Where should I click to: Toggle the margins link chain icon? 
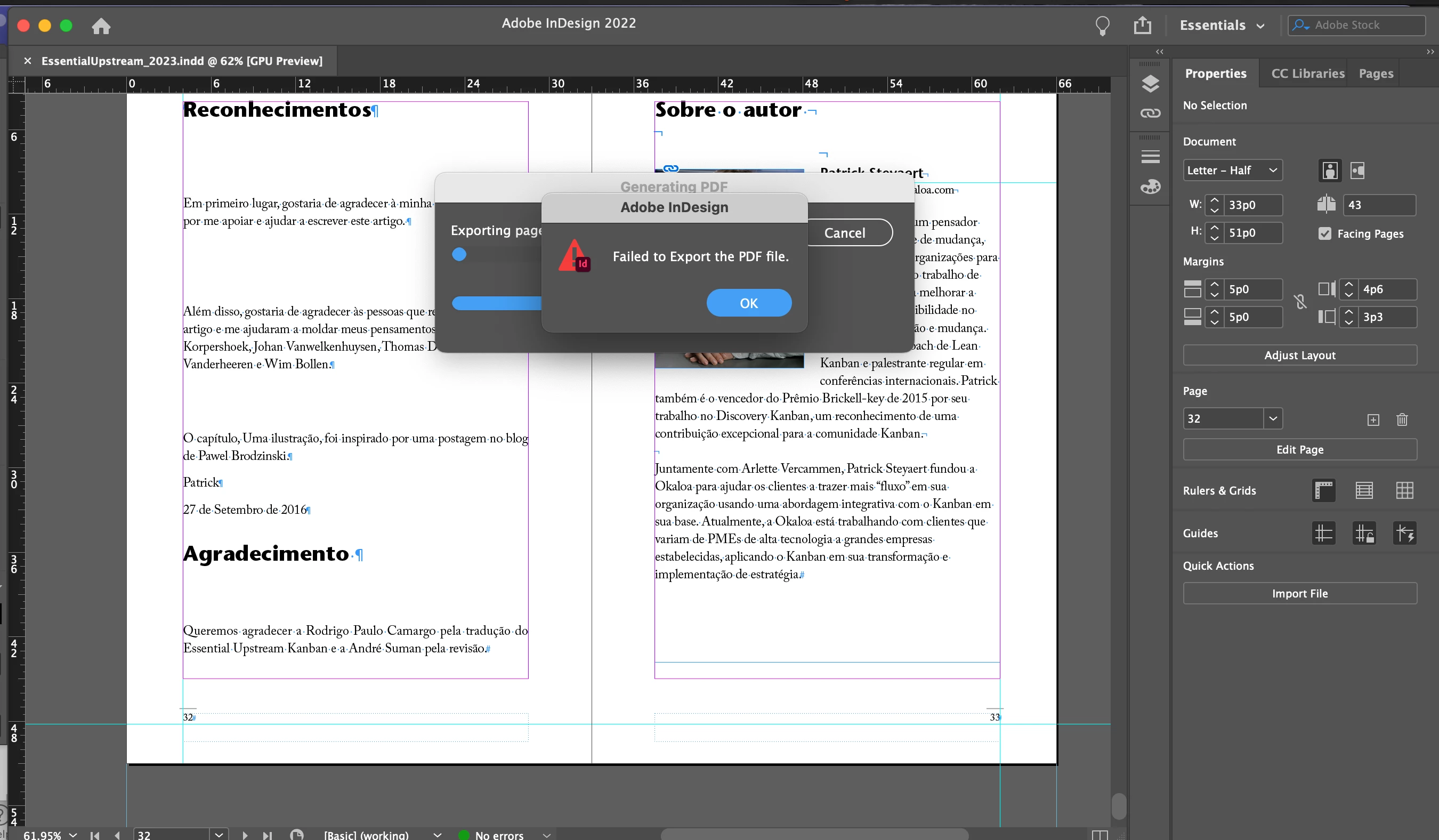1300,302
